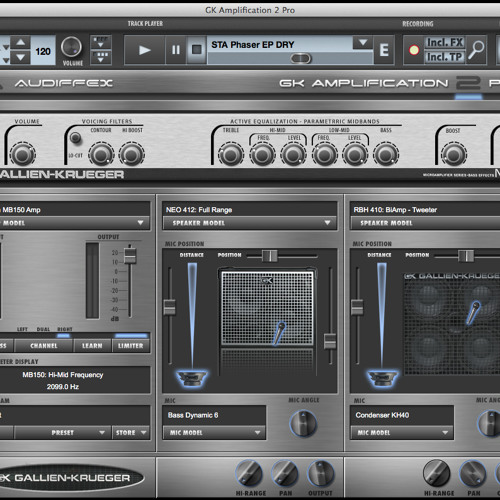Click the '2099.0 Hz' value
Viewport: 500px width, 500px height.
tap(63, 387)
